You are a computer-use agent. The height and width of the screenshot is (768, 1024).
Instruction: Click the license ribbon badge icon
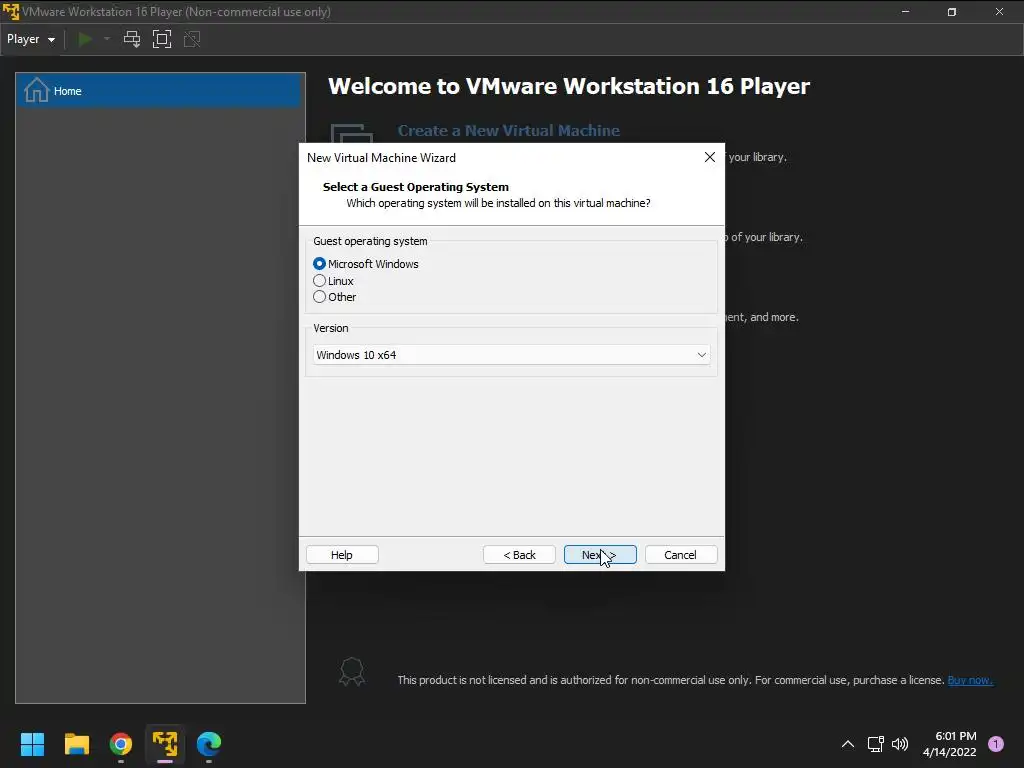point(351,671)
